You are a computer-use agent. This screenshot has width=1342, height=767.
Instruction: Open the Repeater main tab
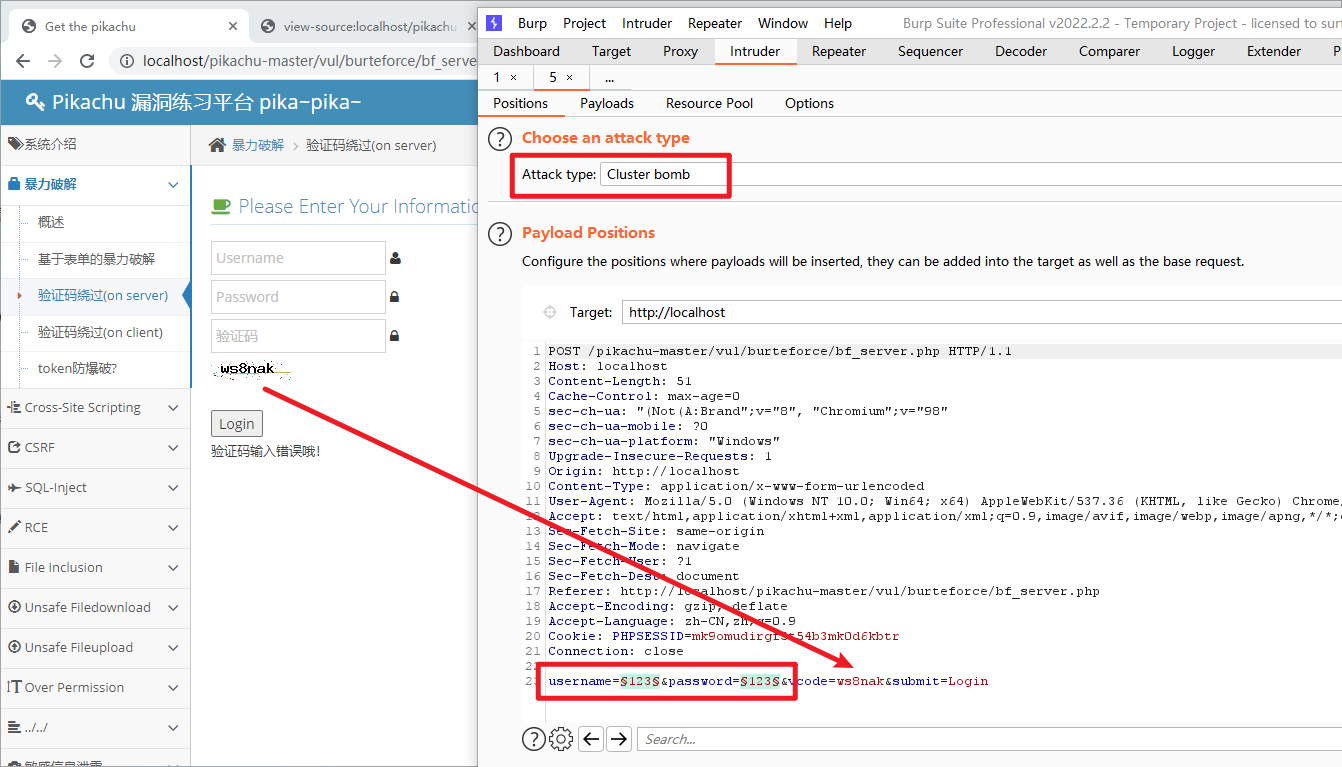(838, 51)
